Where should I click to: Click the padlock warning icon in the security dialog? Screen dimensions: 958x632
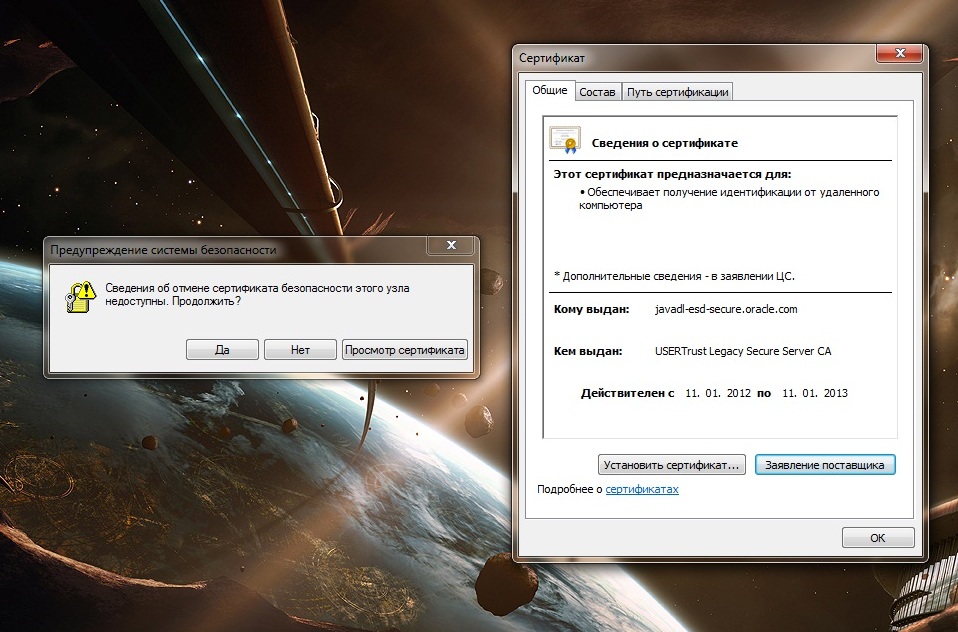click(81, 297)
